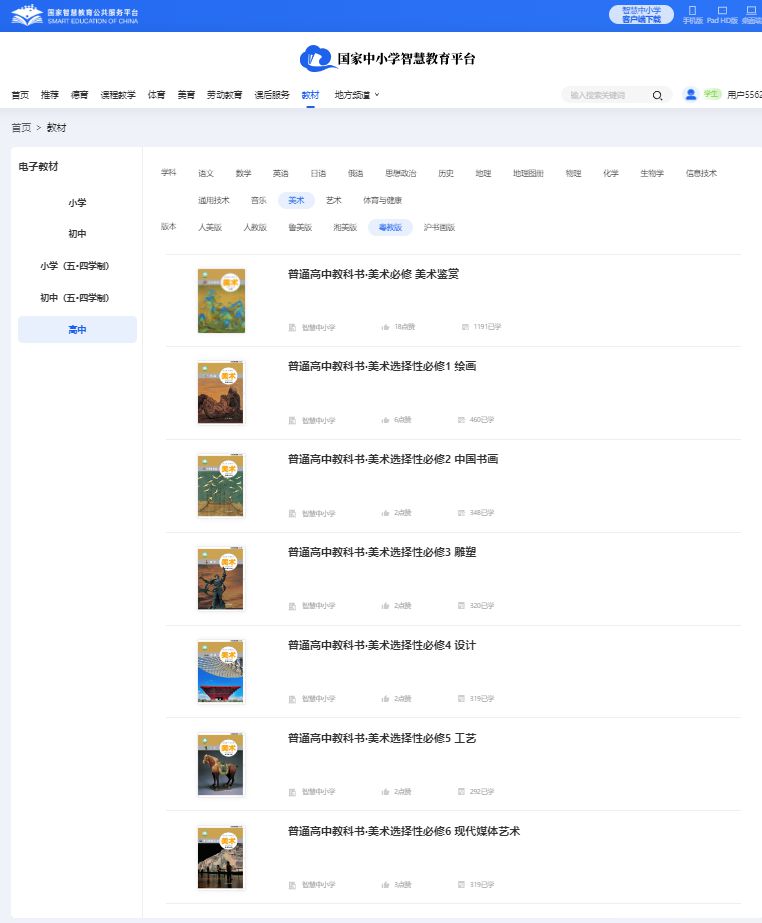
Task: Click thumbs-up icon for 美术鉴赏 textbook
Action: point(385,327)
